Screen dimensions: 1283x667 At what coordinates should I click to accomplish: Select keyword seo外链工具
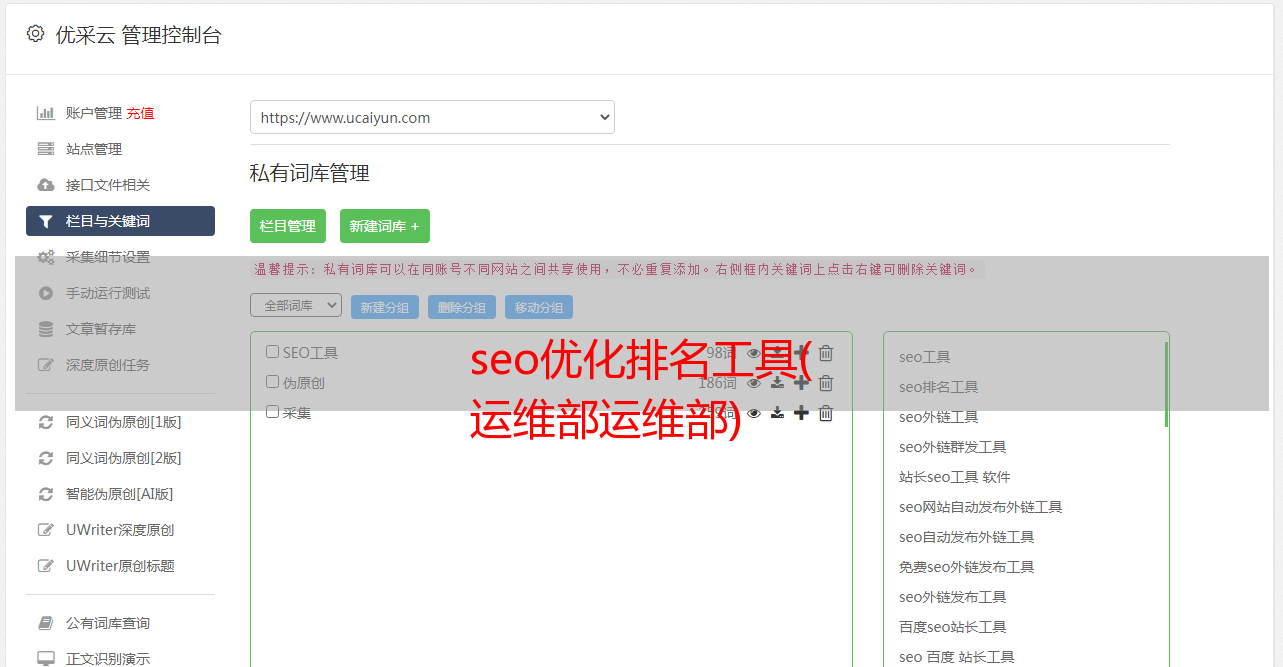938,417
